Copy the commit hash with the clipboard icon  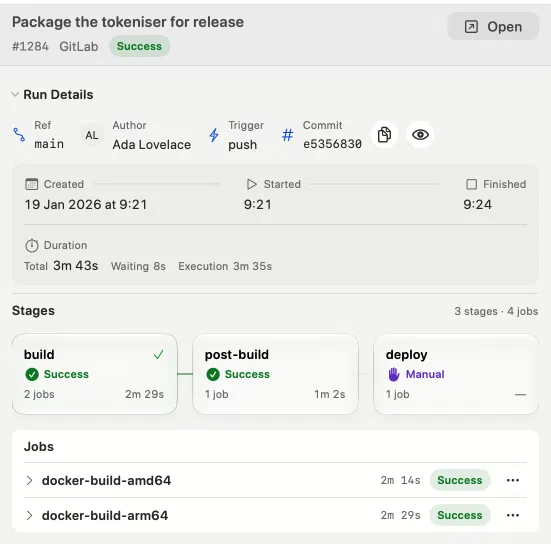coord(384,135)
